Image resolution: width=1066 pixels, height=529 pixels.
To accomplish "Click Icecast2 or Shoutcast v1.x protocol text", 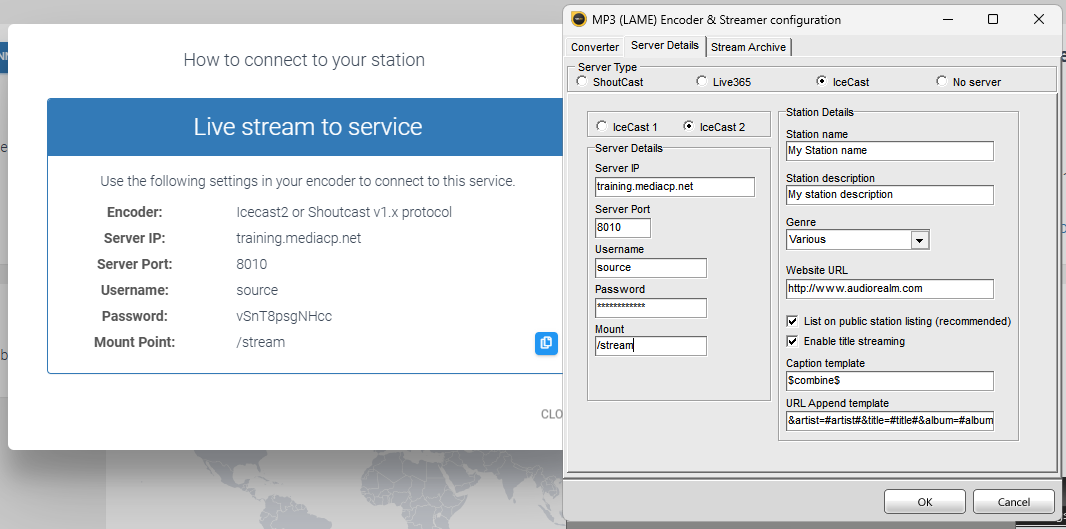I will click(344, 213).
